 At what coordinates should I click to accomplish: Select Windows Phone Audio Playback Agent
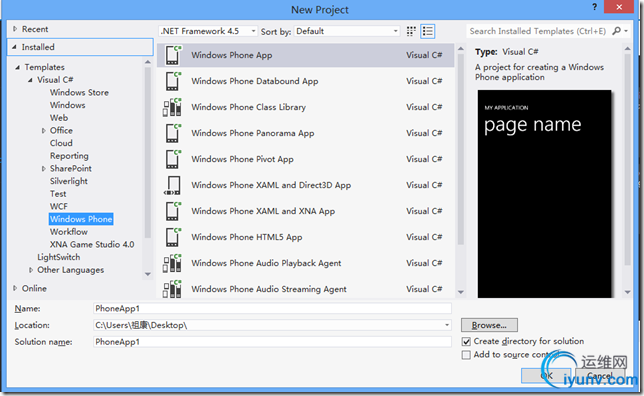click(305, 263)
